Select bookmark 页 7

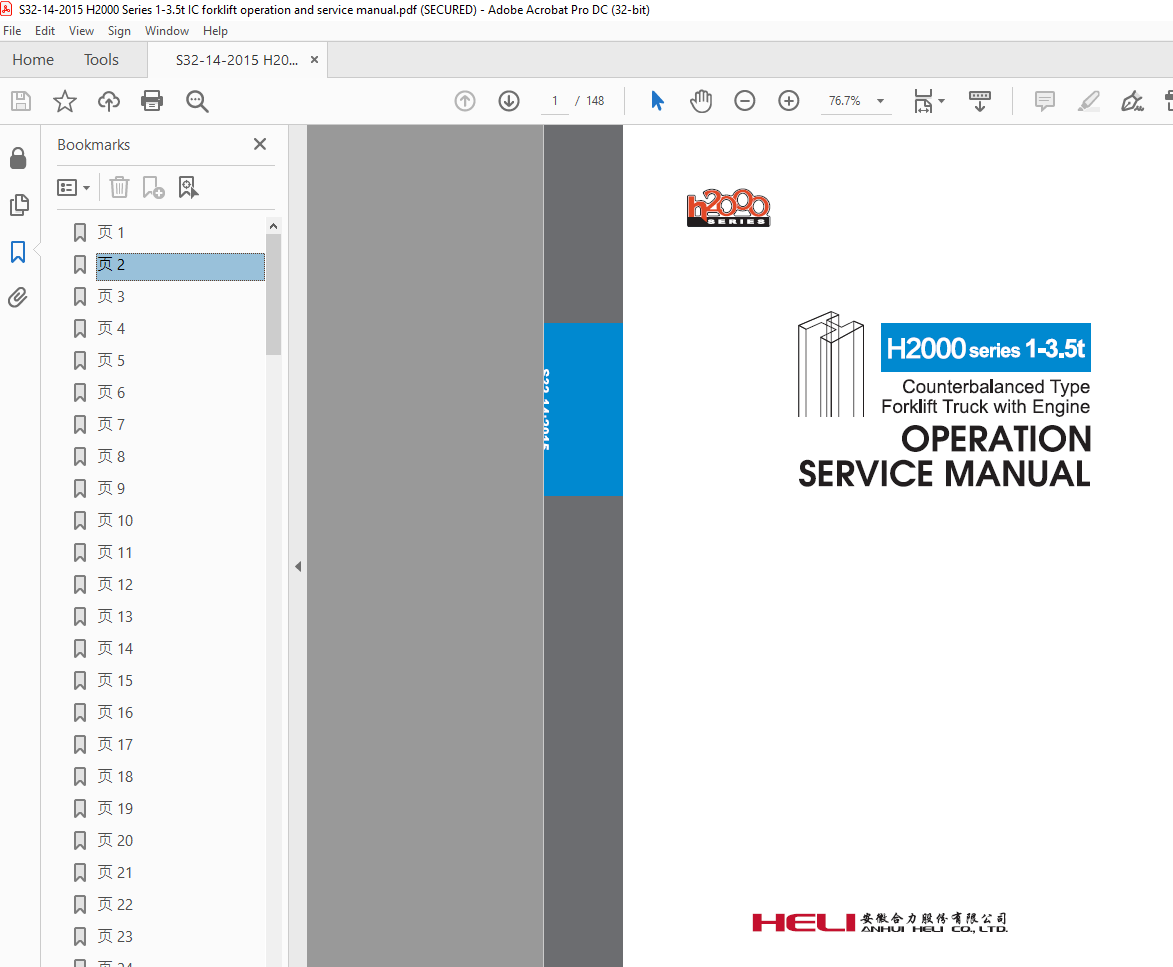(x=111, y=425)
